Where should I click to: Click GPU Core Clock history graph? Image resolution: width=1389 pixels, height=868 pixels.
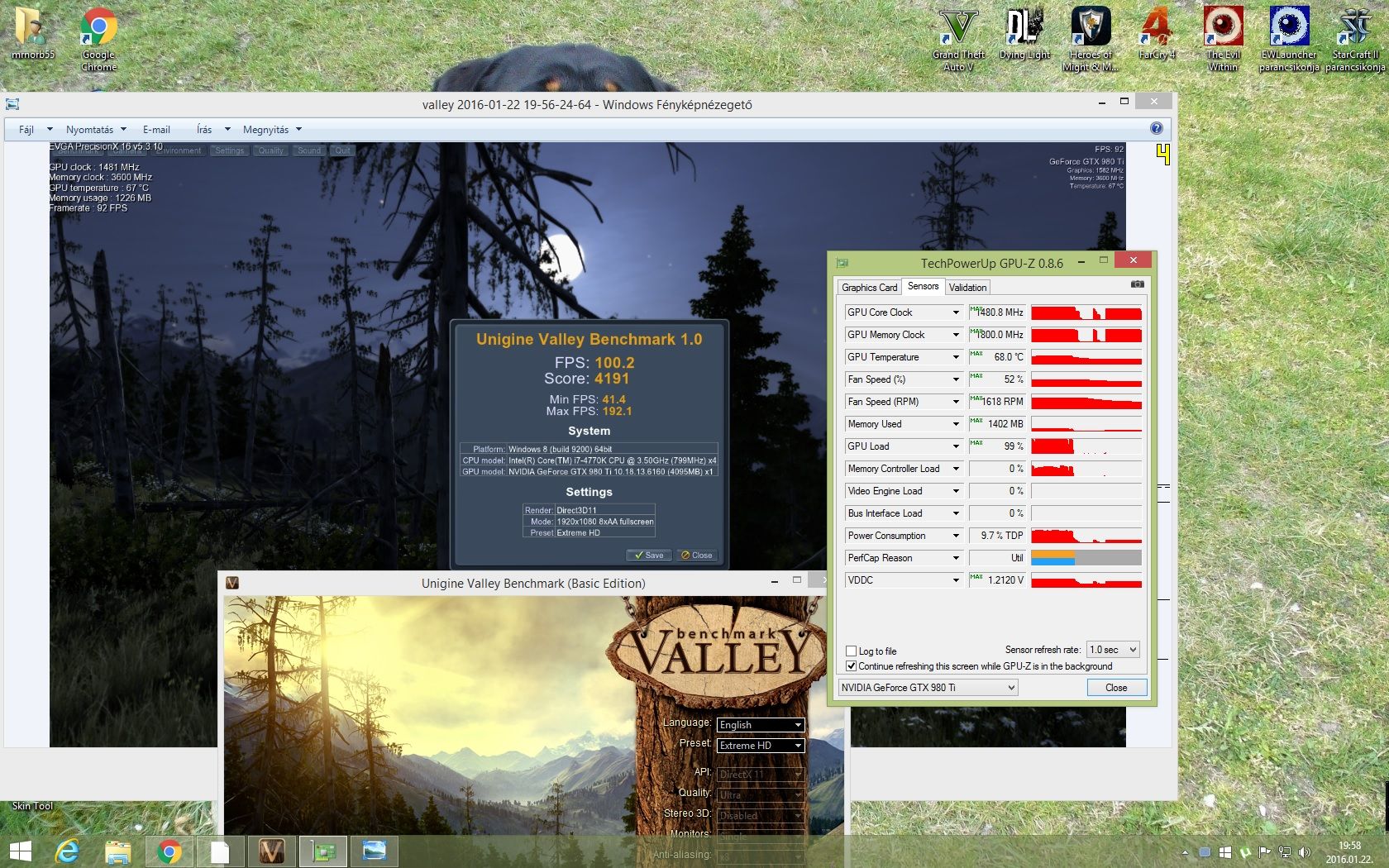1086,312
